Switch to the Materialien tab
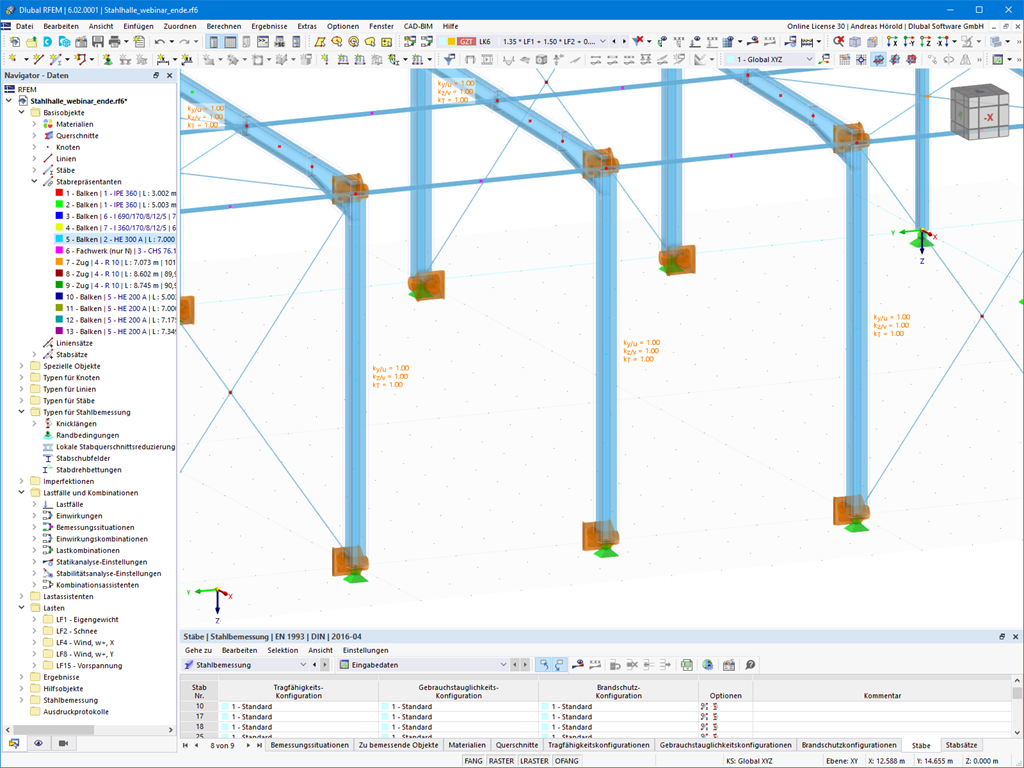The height and width of the screenshot is (768, 1024). tap(467, 745)
